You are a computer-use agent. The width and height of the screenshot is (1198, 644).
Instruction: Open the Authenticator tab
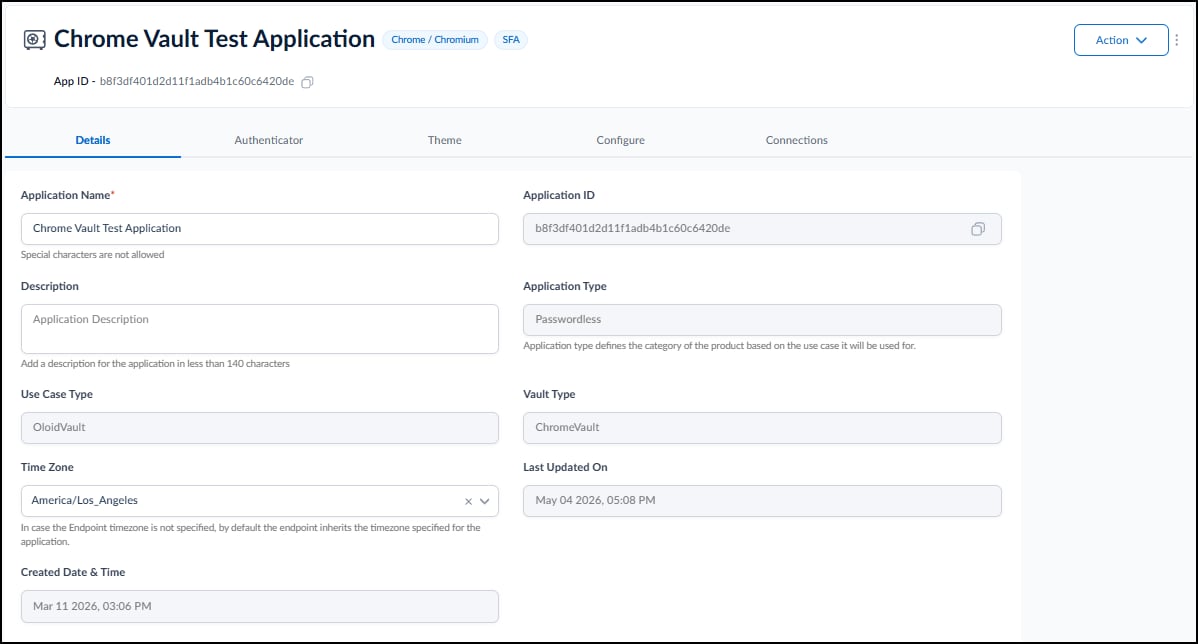268,140
